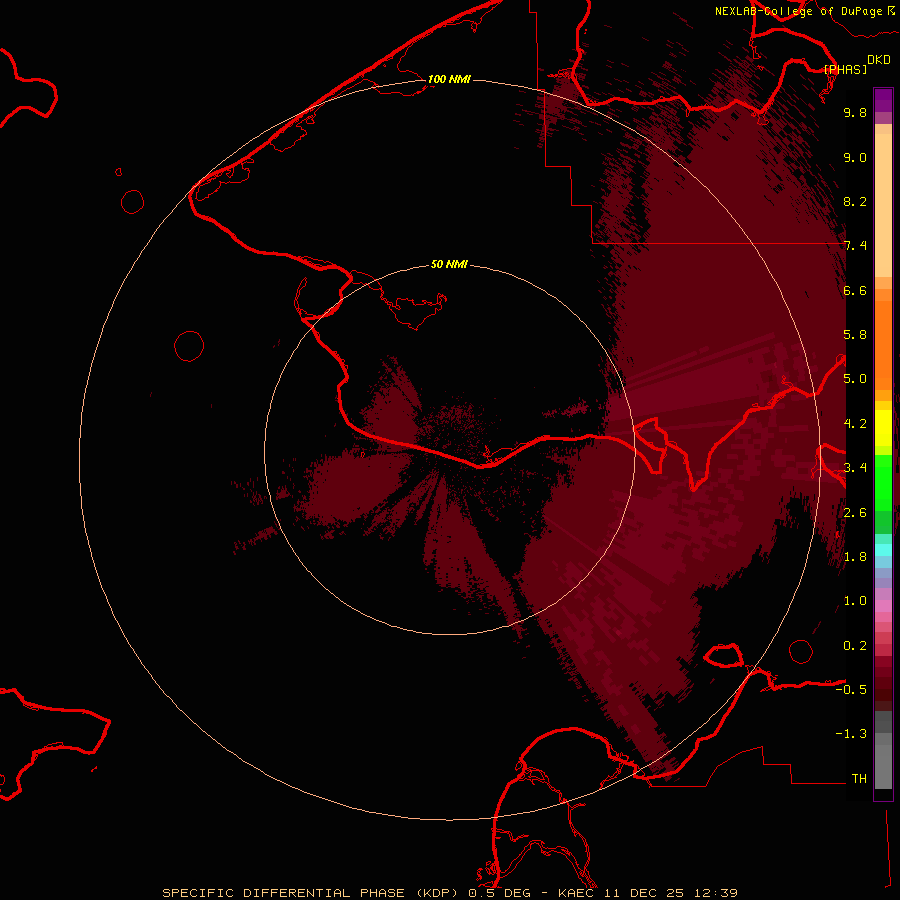Click the 6.6 value on the color scale

tap(855, 290)
